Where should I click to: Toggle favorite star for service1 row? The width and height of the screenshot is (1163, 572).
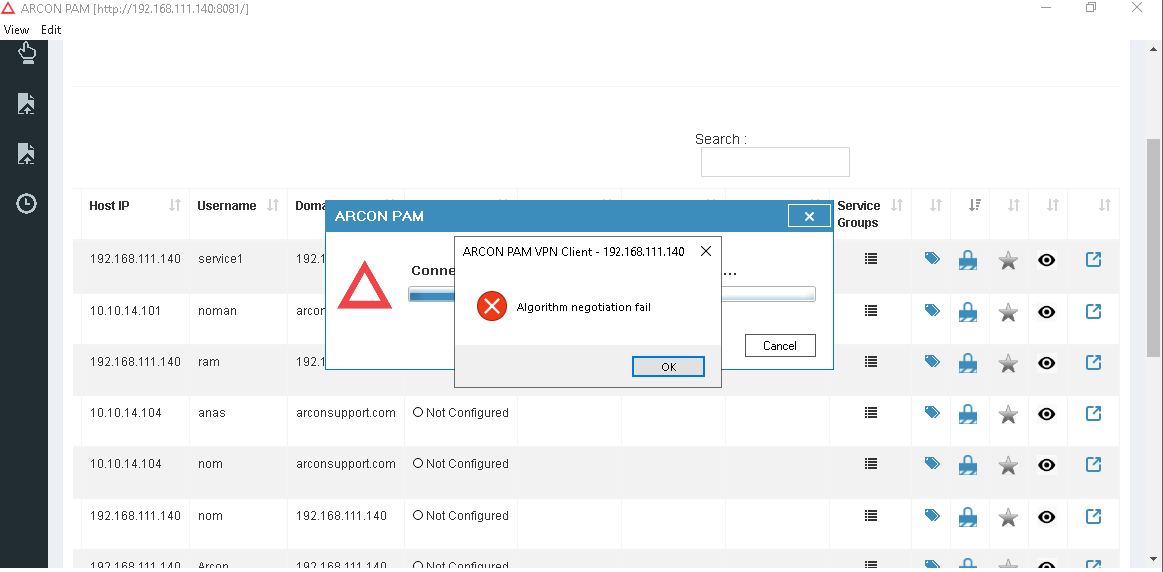pos(1007,260)
